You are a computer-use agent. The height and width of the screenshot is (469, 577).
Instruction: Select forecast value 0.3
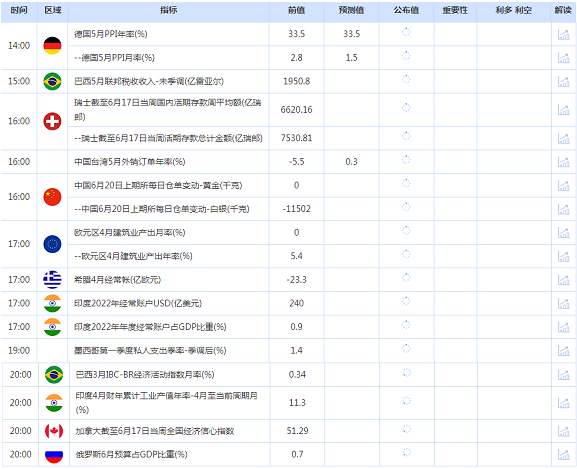[x=351, y=162]
